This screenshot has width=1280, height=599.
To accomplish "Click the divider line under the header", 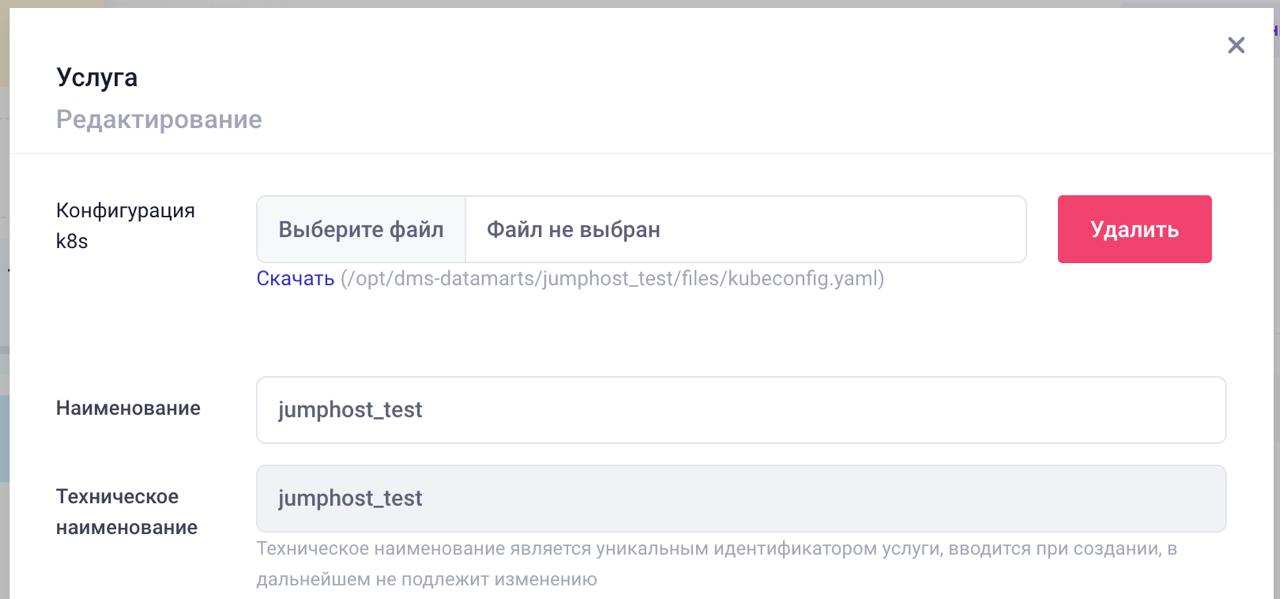I will pos(640,153).
